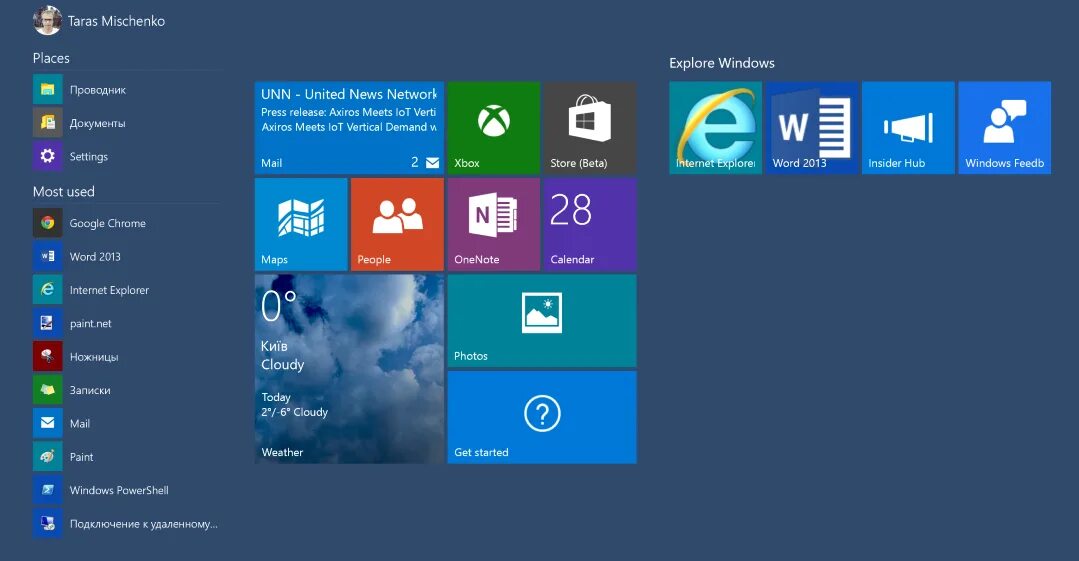1079x561 pixels.
Task: Open Internet Explorer tile under Explore Windows
Action: 715,128
